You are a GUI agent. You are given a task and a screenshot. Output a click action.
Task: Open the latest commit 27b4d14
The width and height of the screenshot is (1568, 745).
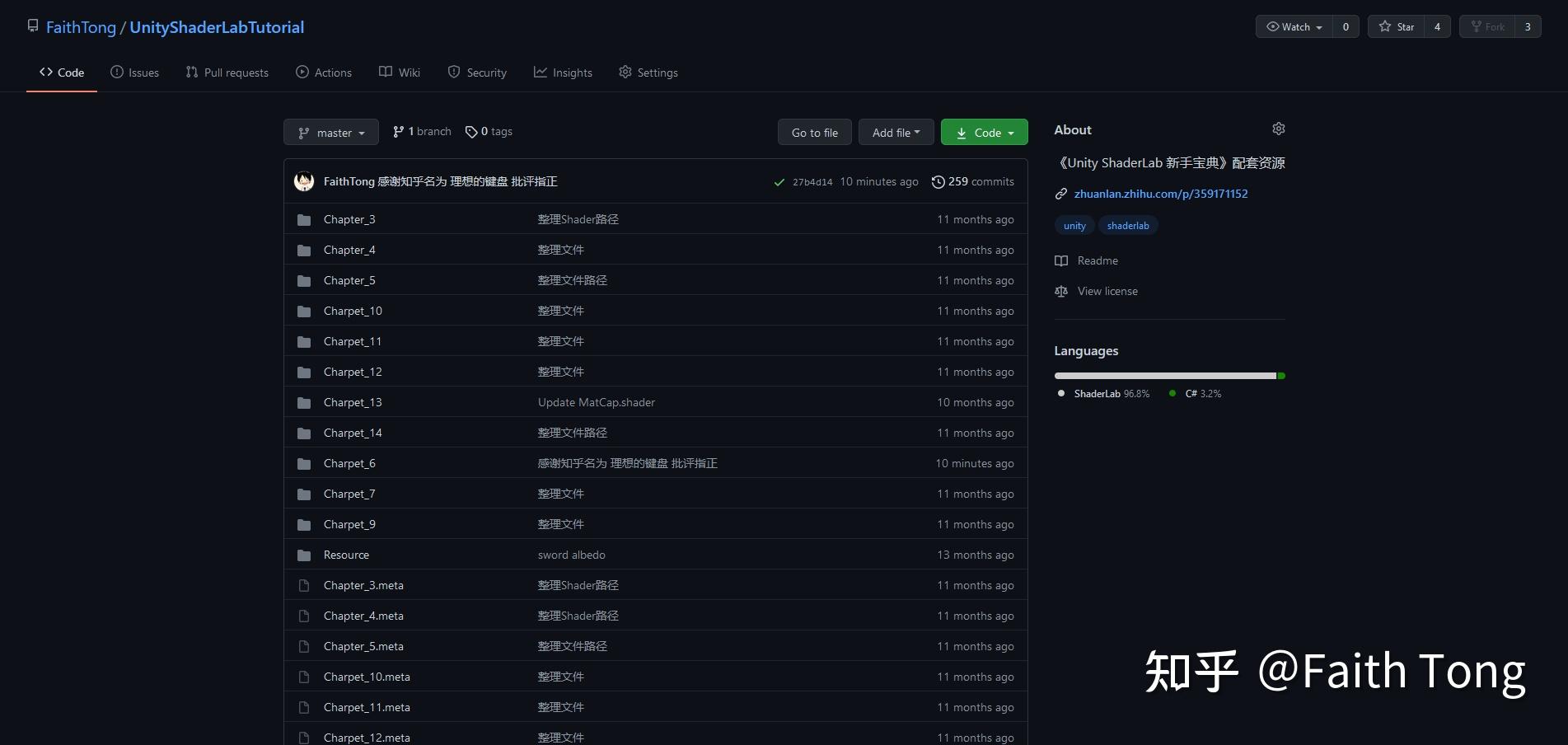(x=811, y=181)
